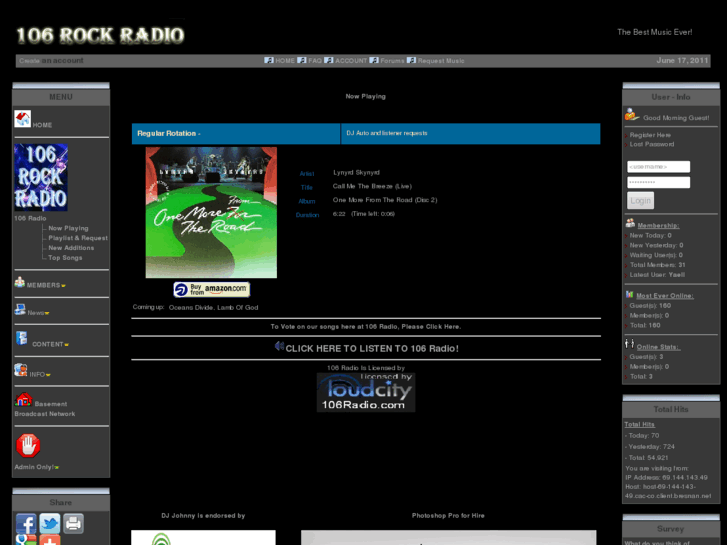Open Playlist & Request in sidebar

click(x=78, y=238)
